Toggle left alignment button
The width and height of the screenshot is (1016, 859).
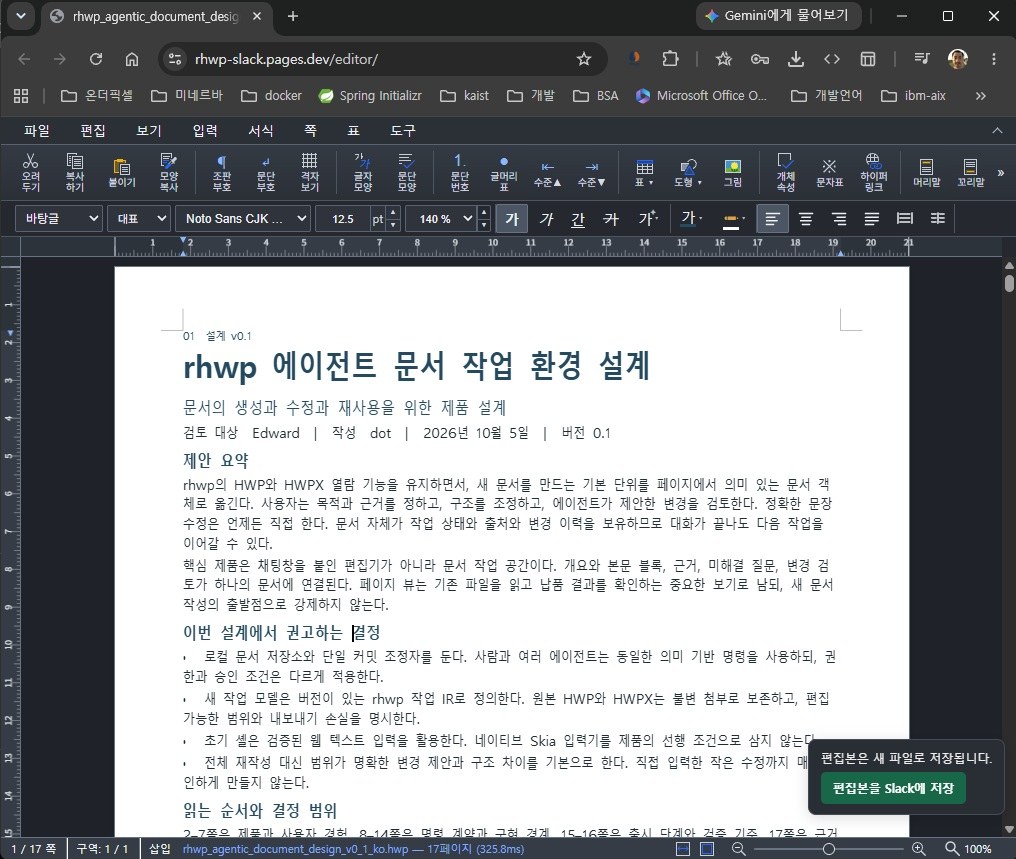(772, 219)
